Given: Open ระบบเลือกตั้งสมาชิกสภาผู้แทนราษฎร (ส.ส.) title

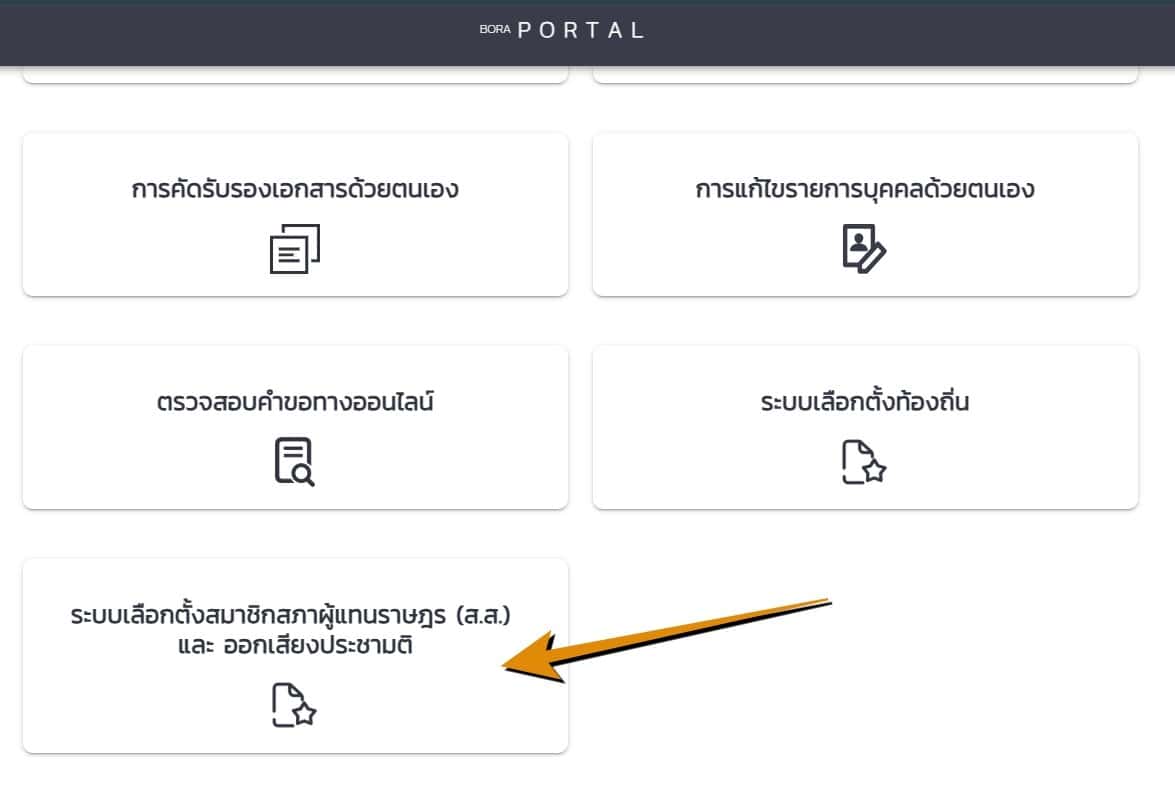Looking at the screenshot, I should click(x=291, y=615).
